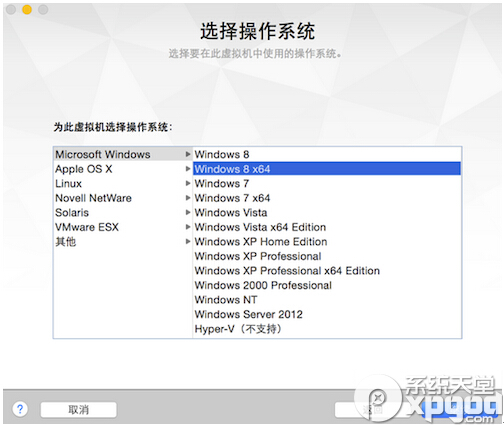This screenshot has width=504, height=425.
Task: Select Solaris in the OS family list
Action: 123,212
